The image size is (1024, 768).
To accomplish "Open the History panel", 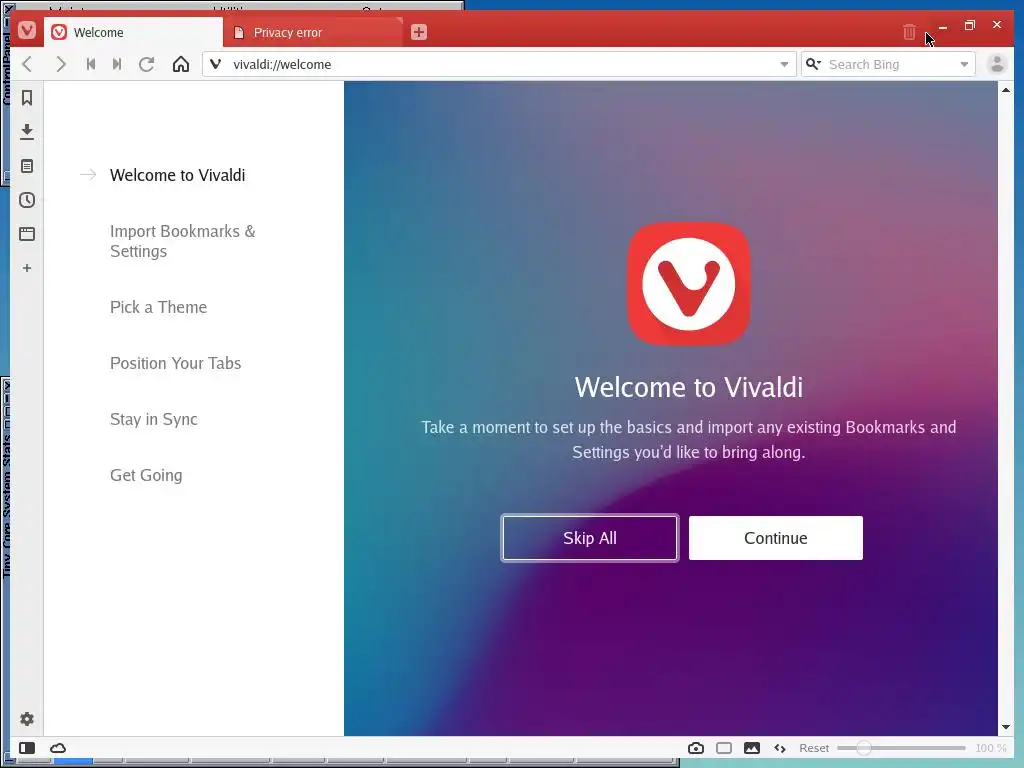I will pyautogui.click(x=27, y=200).
